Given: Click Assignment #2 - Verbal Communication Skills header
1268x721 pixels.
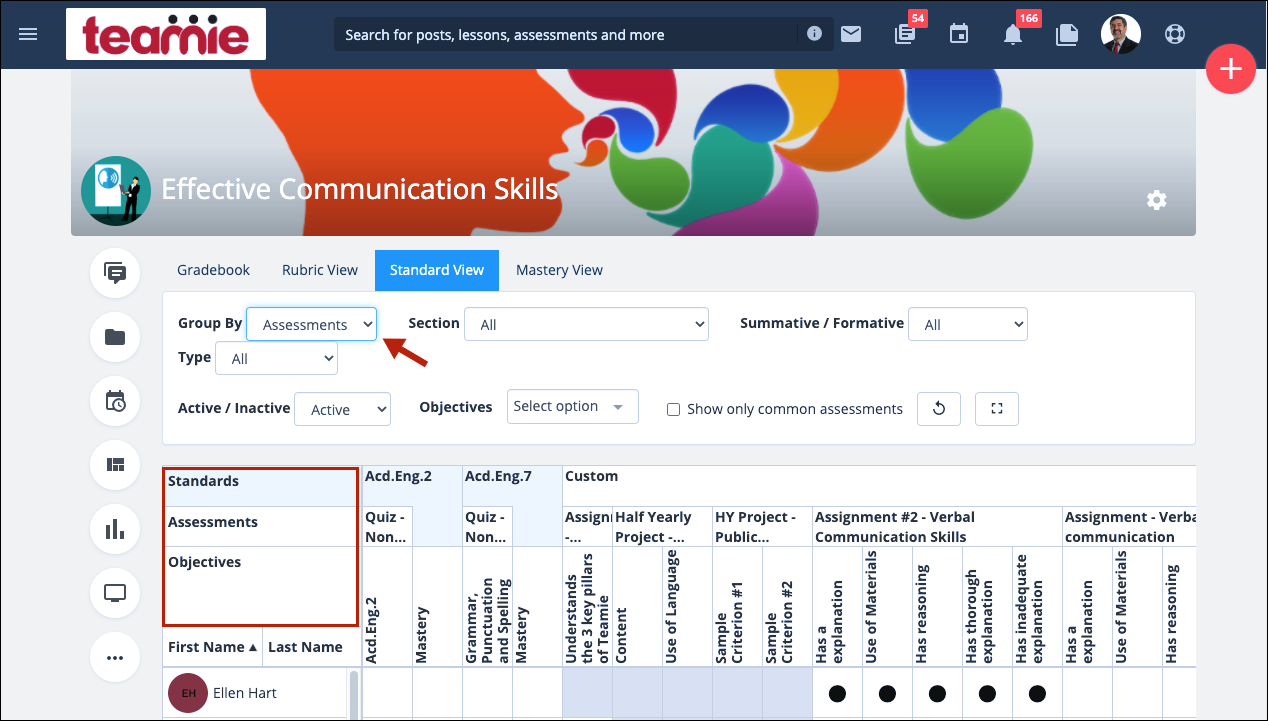Looking at the screenshot, I should point(936,527).
